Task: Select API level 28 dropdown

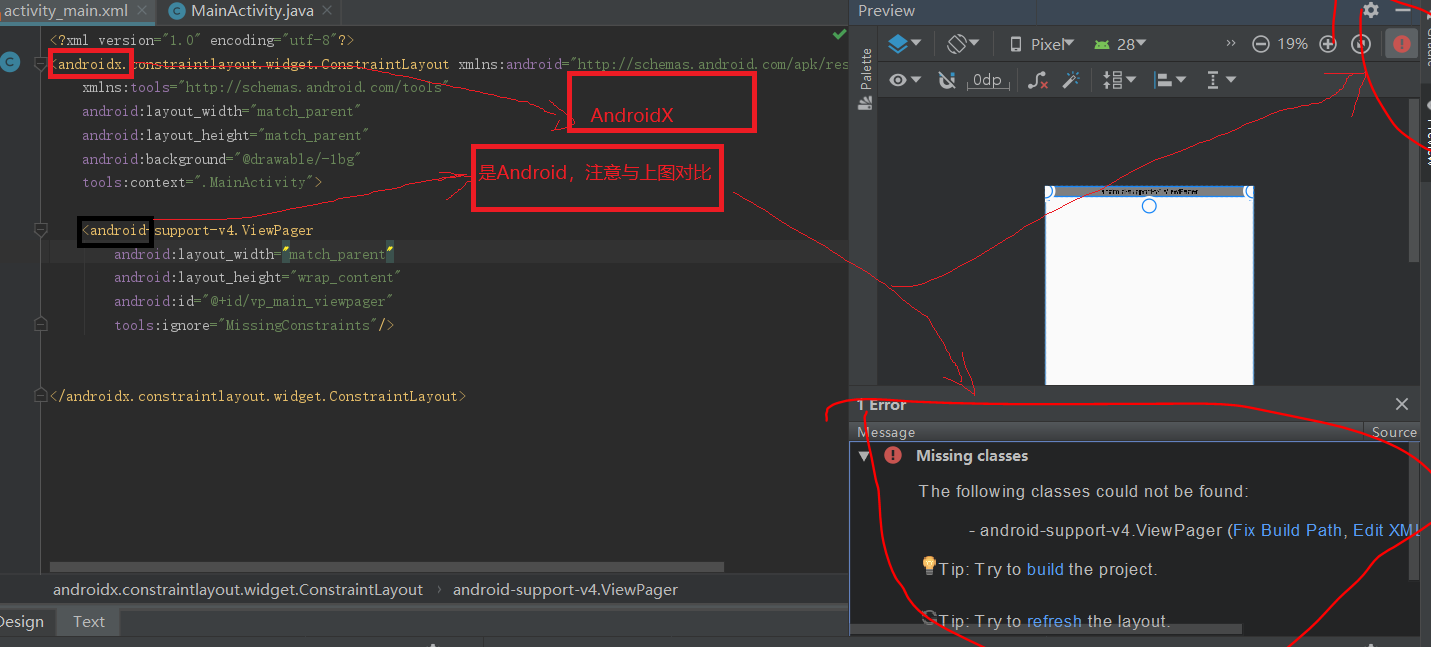Action: (x=1120, y=44)
